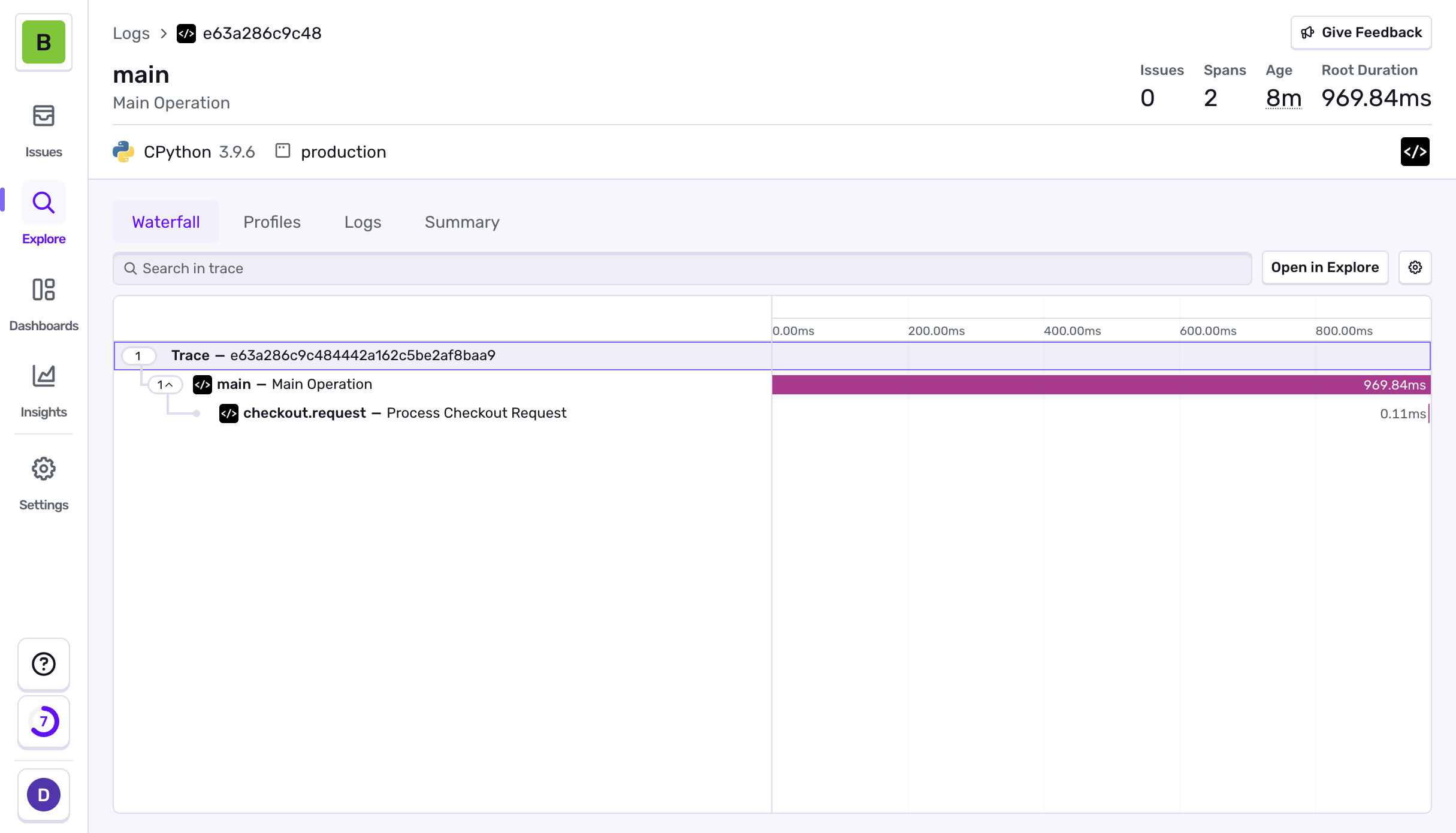Go to Dashboards in sidebar
Image resolution: width=1456 pixels, height=833 pixels.
(x=44, y=304)
